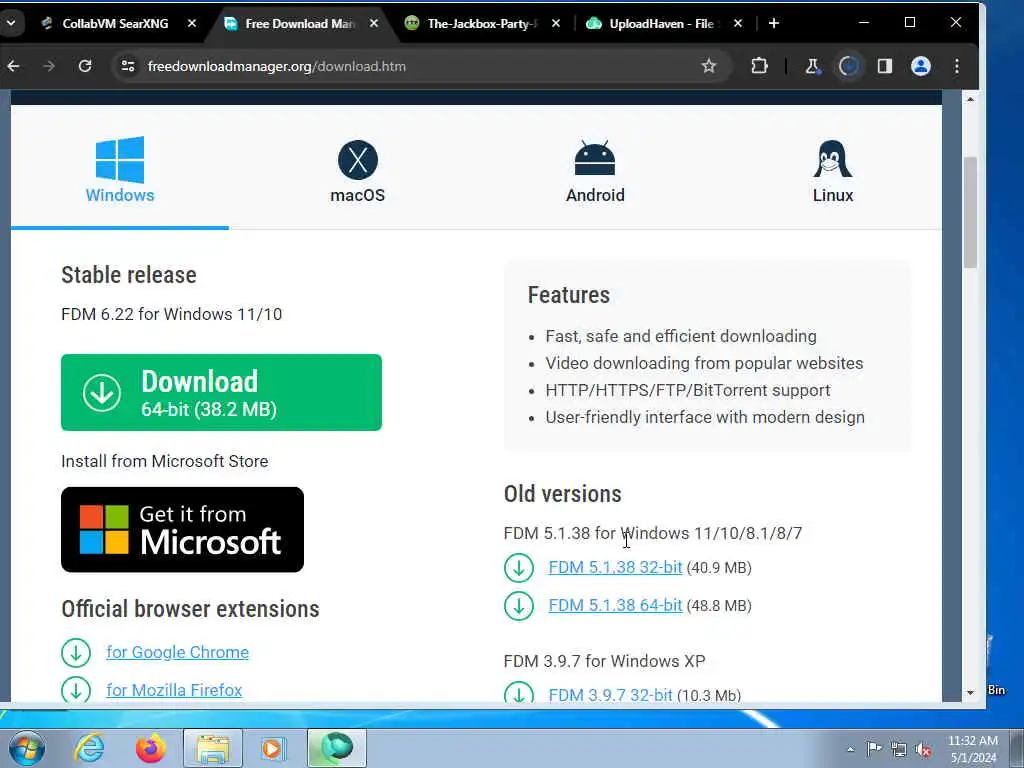
Task: Open the Extensions puzzle icon
Action: (x=759, y=66)
